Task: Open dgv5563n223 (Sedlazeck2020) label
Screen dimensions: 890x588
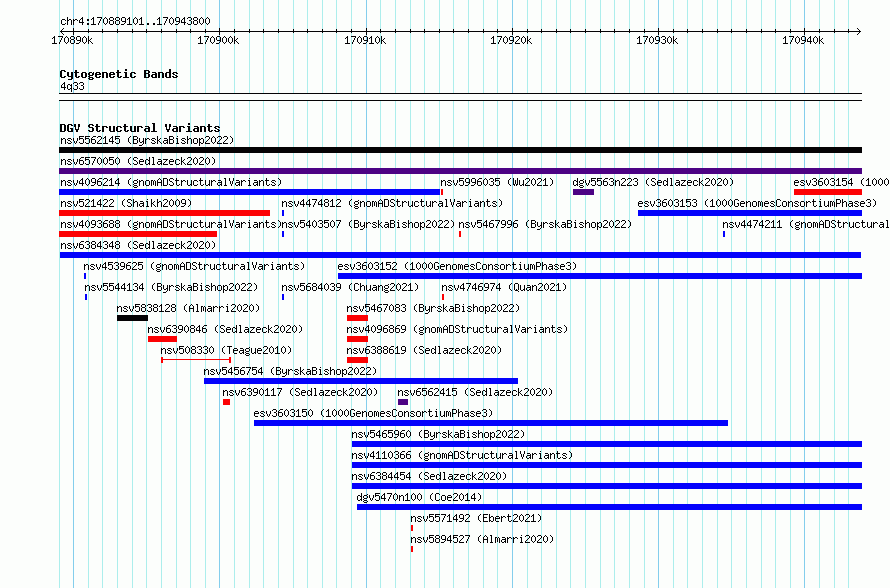Action: point(653,182)
